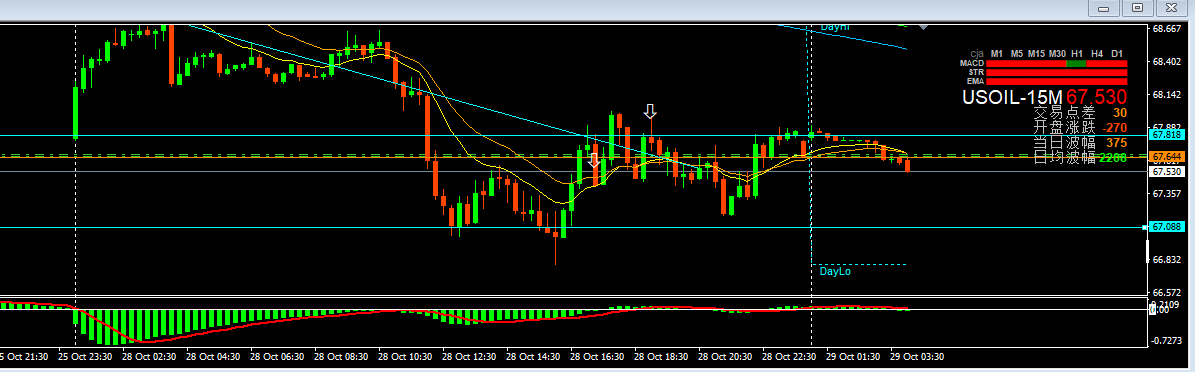Minimize the chart window
The image size is (1195, 372).
[1104, 8]
